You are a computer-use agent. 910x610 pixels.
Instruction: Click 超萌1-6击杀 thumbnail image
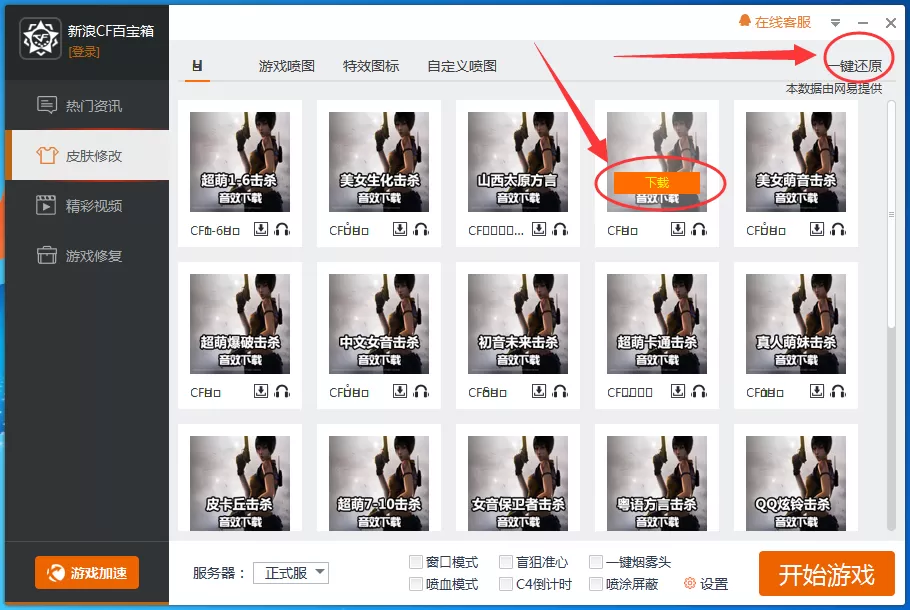click(240, 162)
